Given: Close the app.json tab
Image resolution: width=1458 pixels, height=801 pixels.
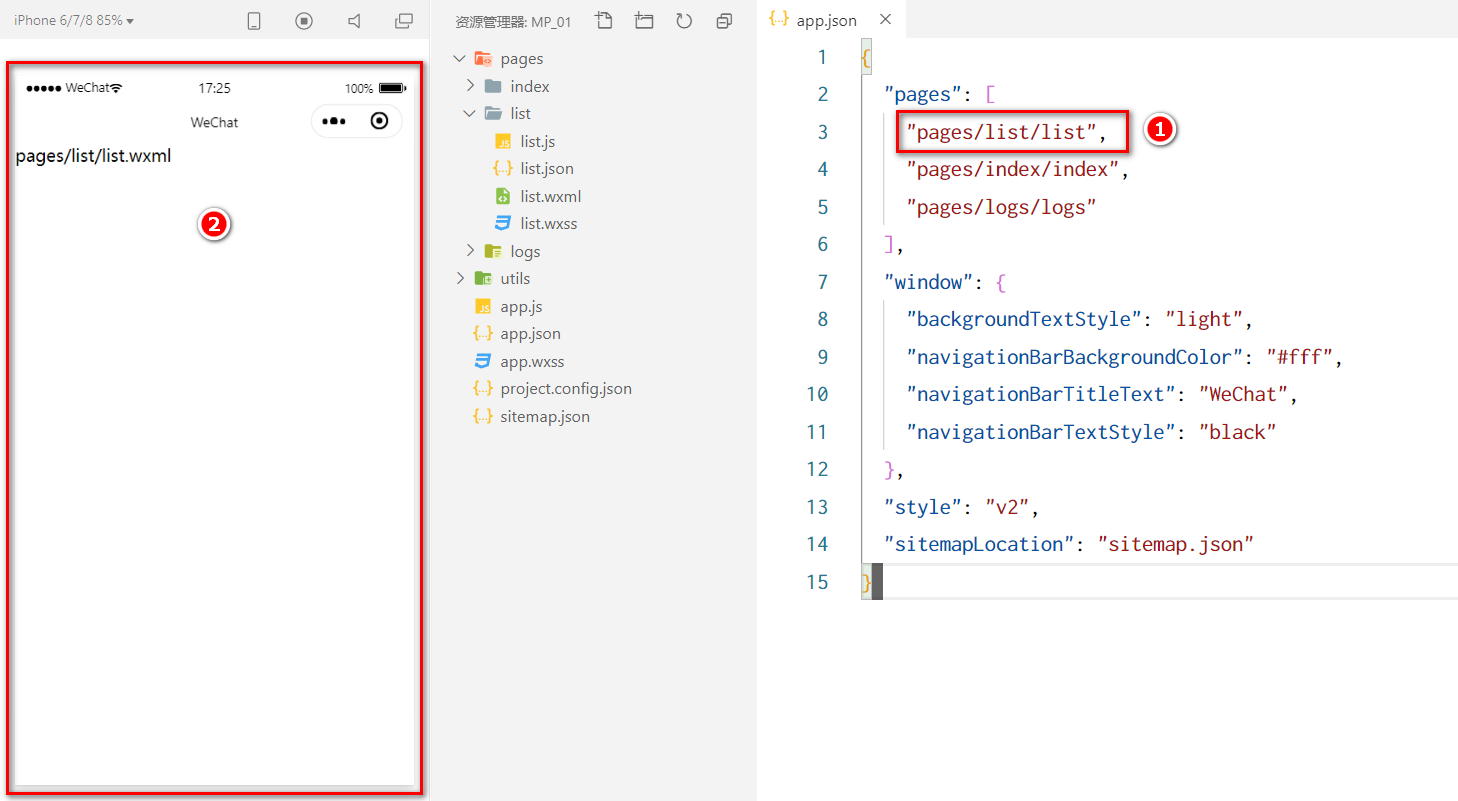Looking at the screenshot, I should pyautogui.click(x=885, y=20).
